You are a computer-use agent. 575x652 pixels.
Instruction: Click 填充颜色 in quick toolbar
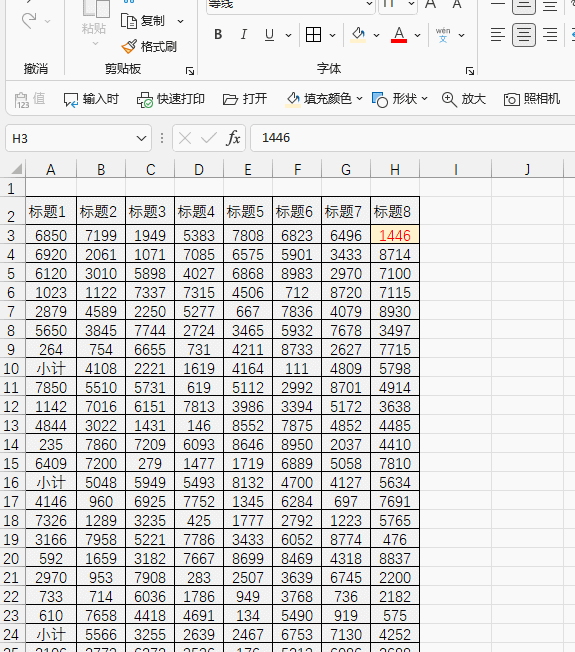[x=318, y=99]
